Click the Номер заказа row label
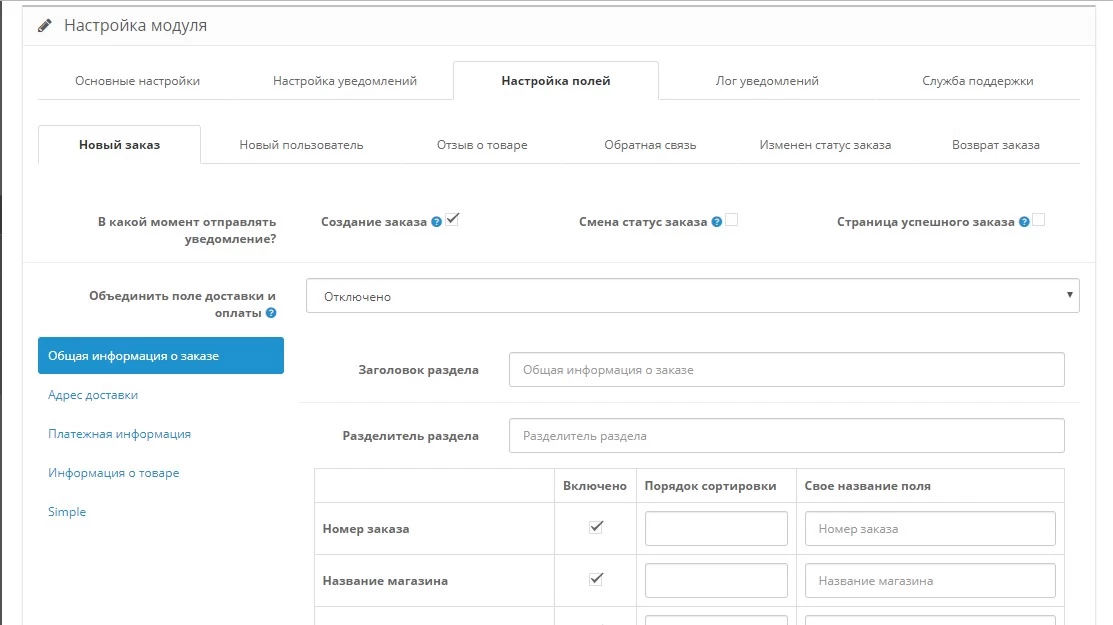 click(x=366, y=529)
